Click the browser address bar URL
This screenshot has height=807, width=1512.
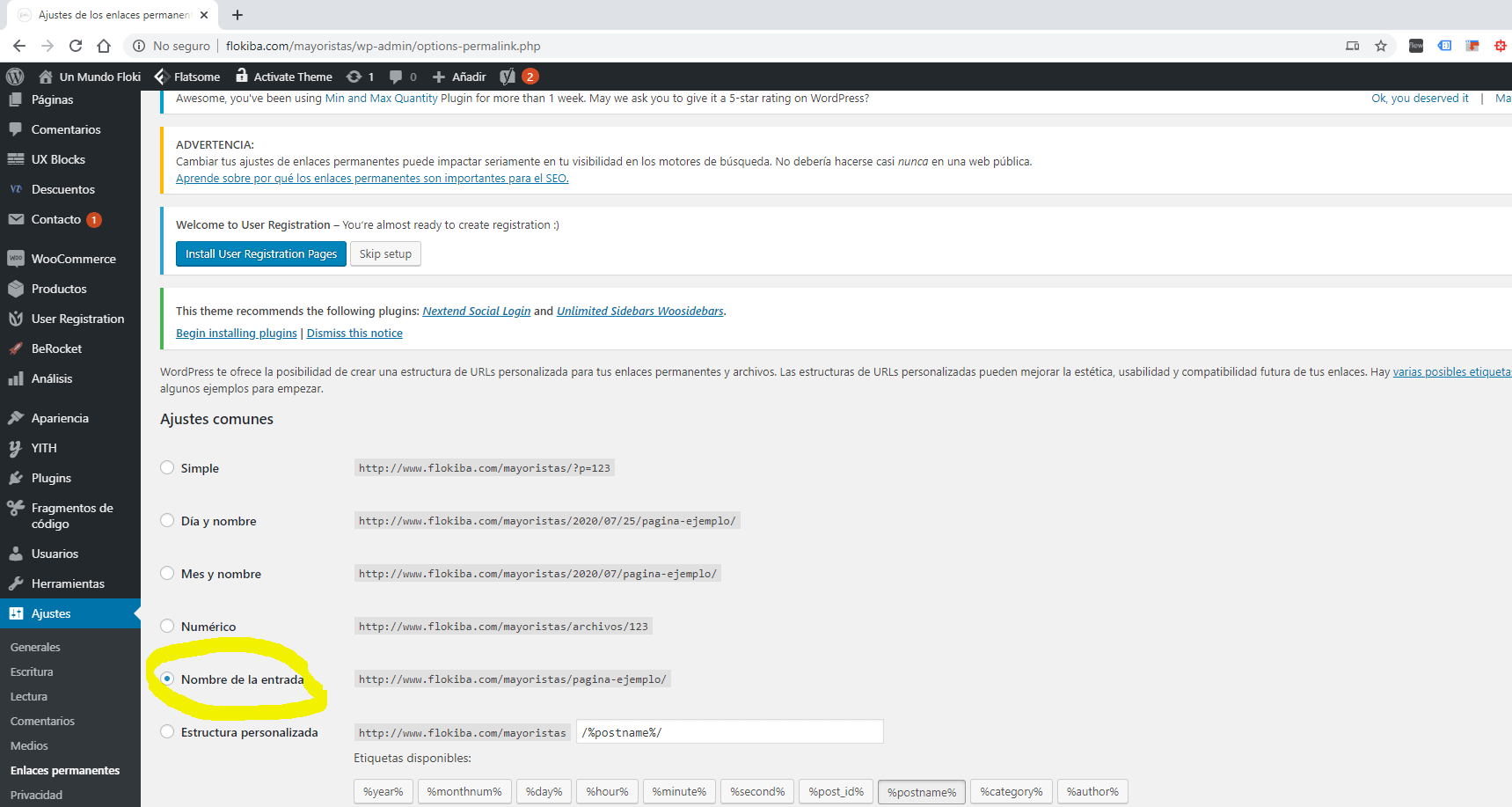383,46
